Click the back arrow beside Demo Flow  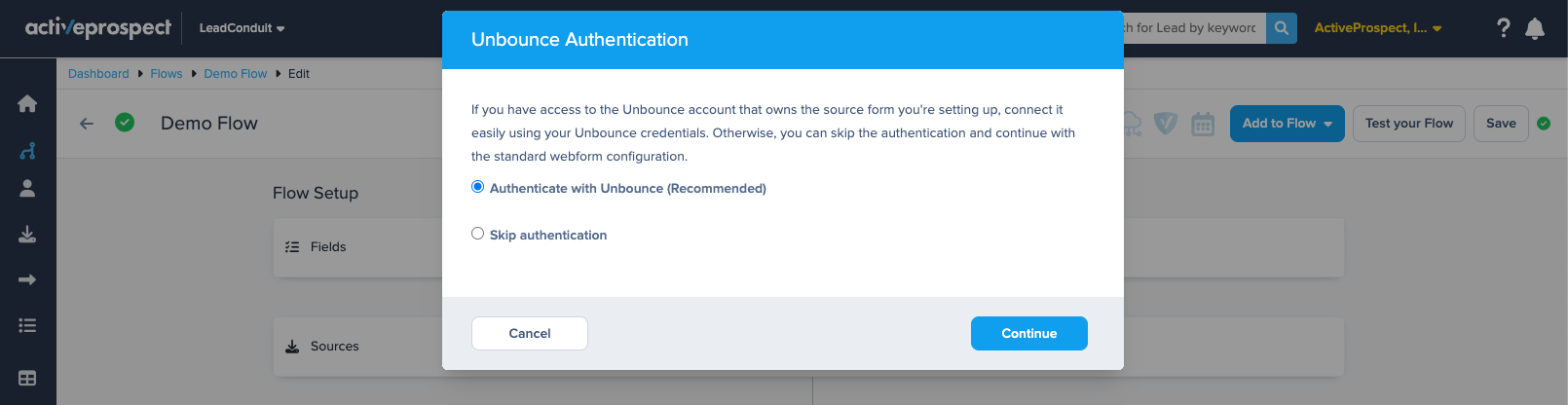[87, 124]
